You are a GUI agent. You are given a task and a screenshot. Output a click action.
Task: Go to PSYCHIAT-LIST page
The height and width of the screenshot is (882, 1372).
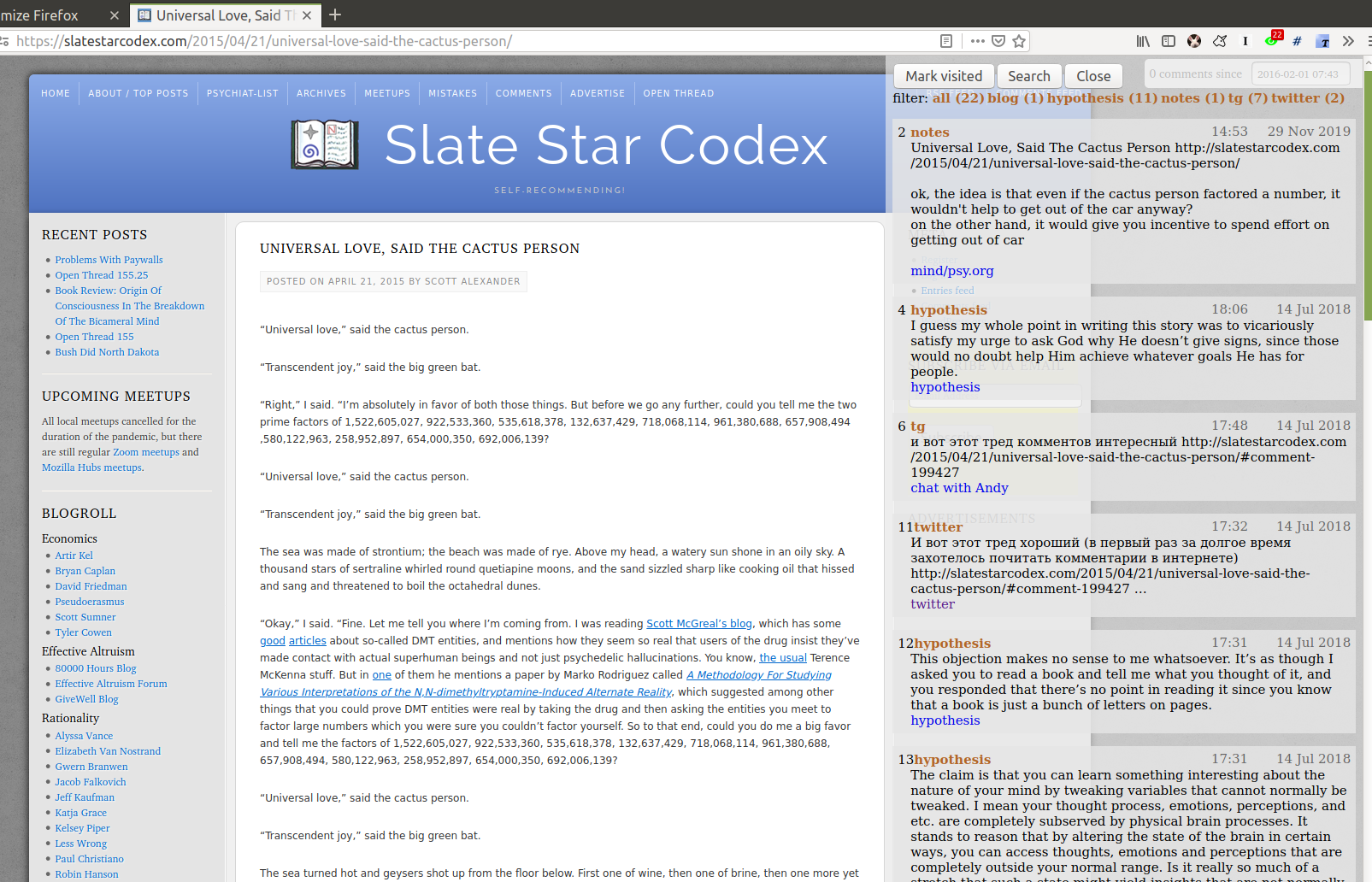point(243,93)
